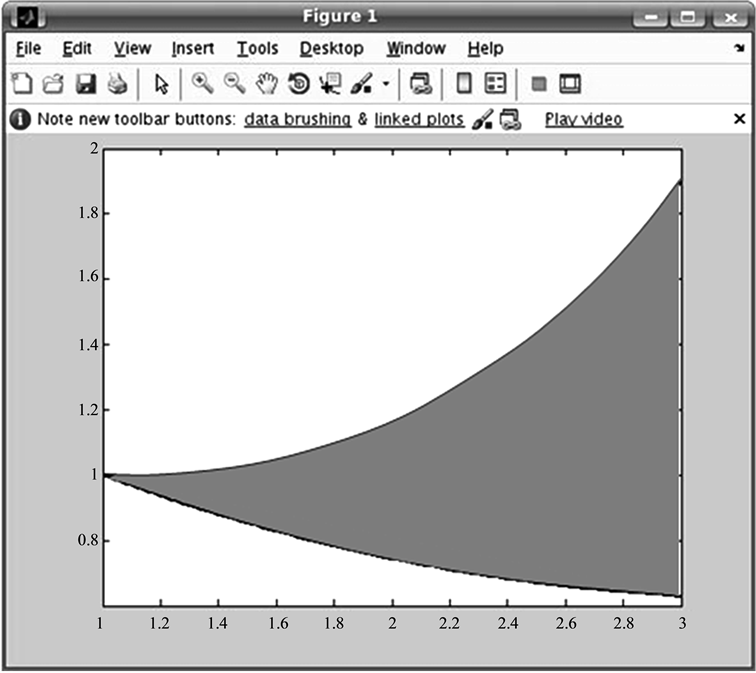Viewport: 756px width, 673px height.
Task: Save the figure with the floppy disk icon
Action: (86, 84)
